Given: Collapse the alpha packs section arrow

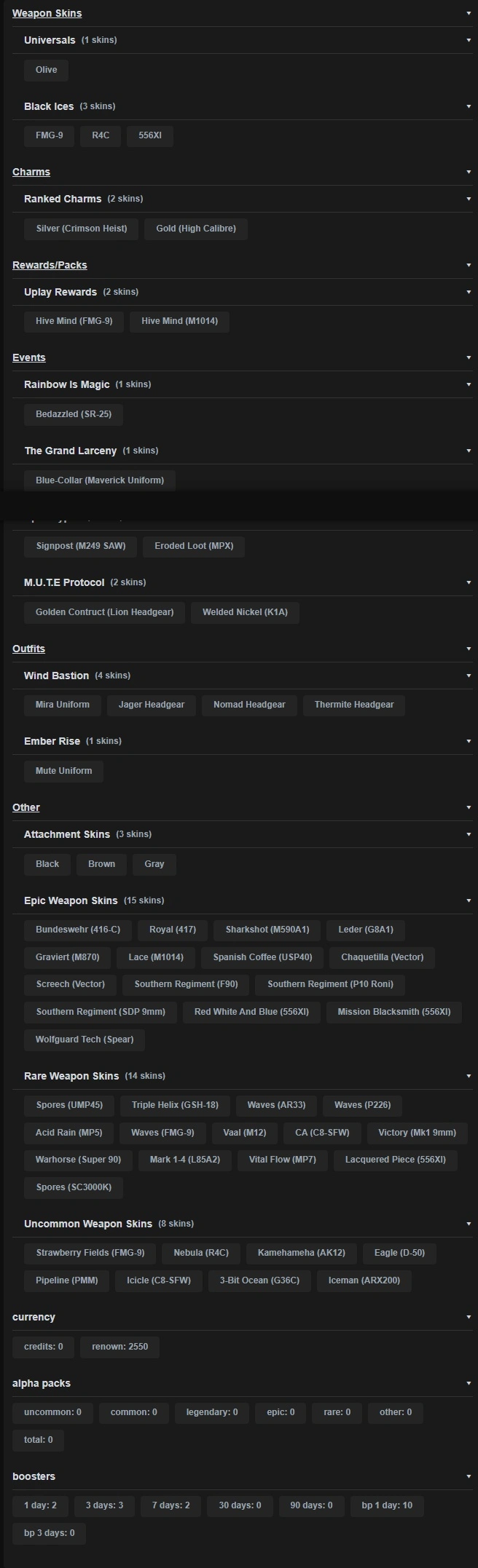Looking at the screenshot, I should click(x=469, y=1383).
